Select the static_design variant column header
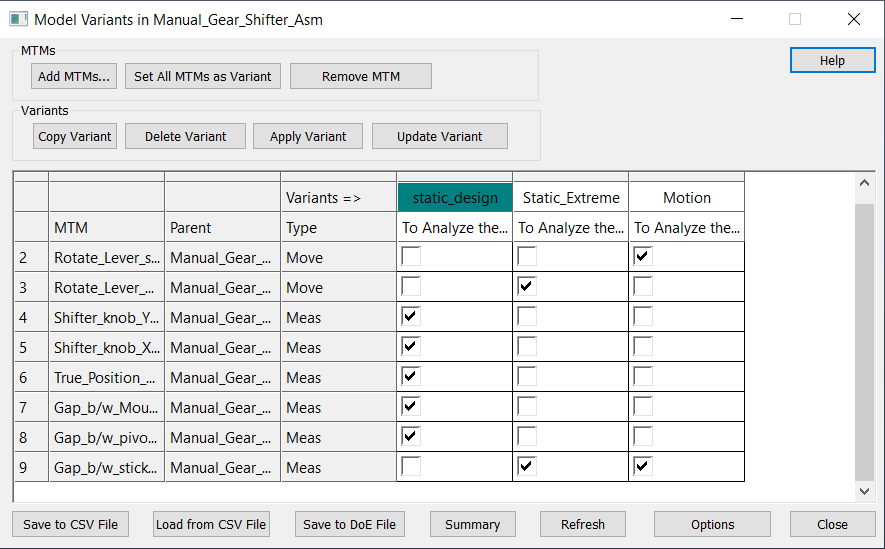Screen dimensions: 885x549 455,197
